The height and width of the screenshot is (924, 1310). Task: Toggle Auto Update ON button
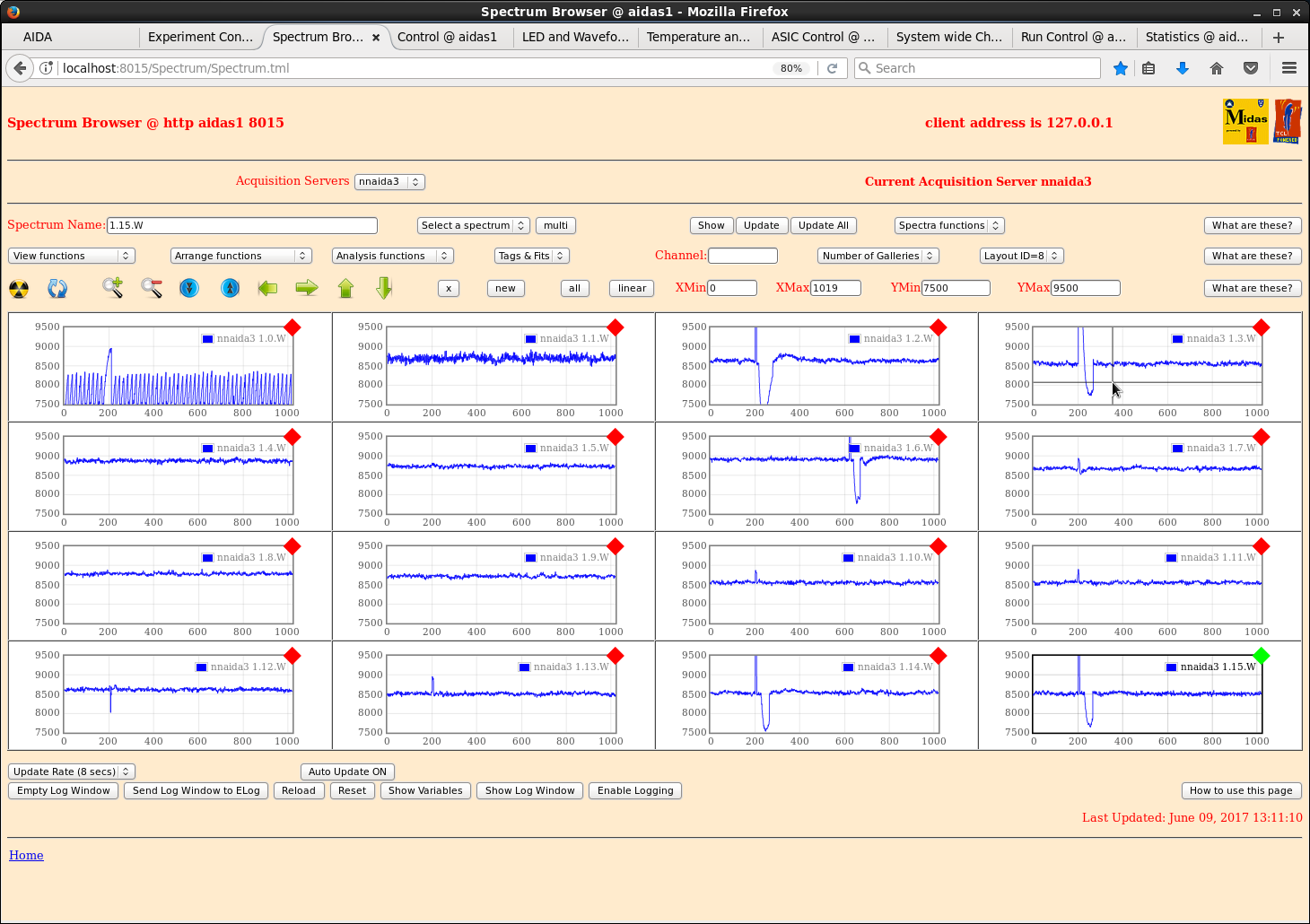(x=347, y=771)
